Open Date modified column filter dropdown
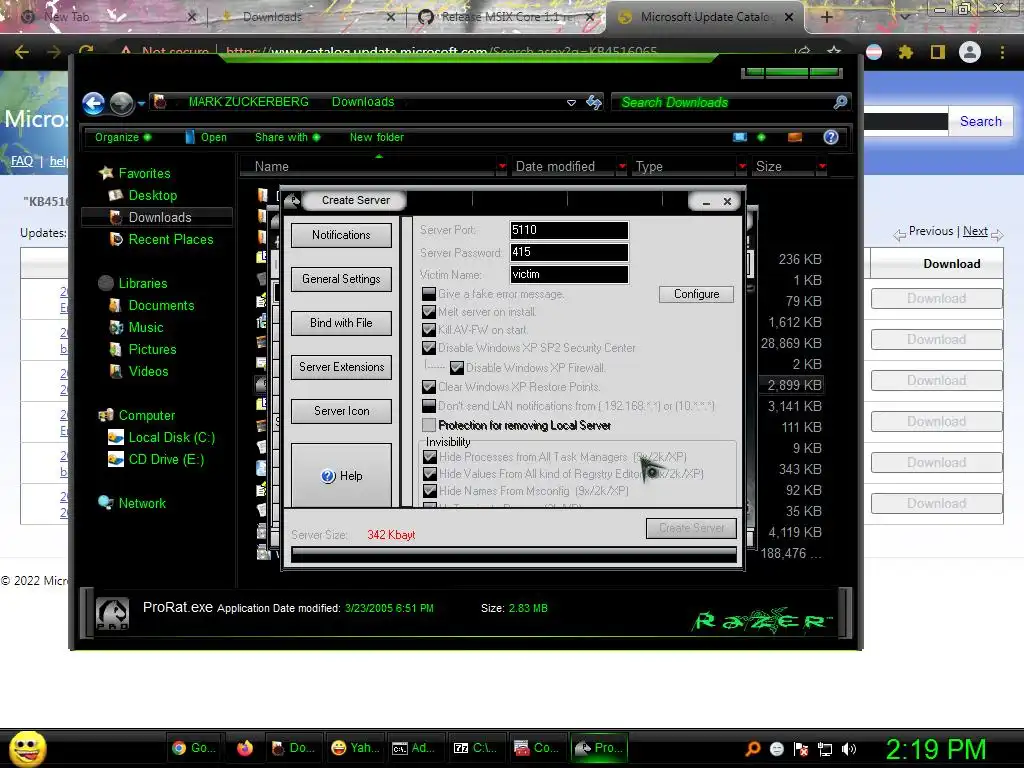1024x768 pixels. 622,167
